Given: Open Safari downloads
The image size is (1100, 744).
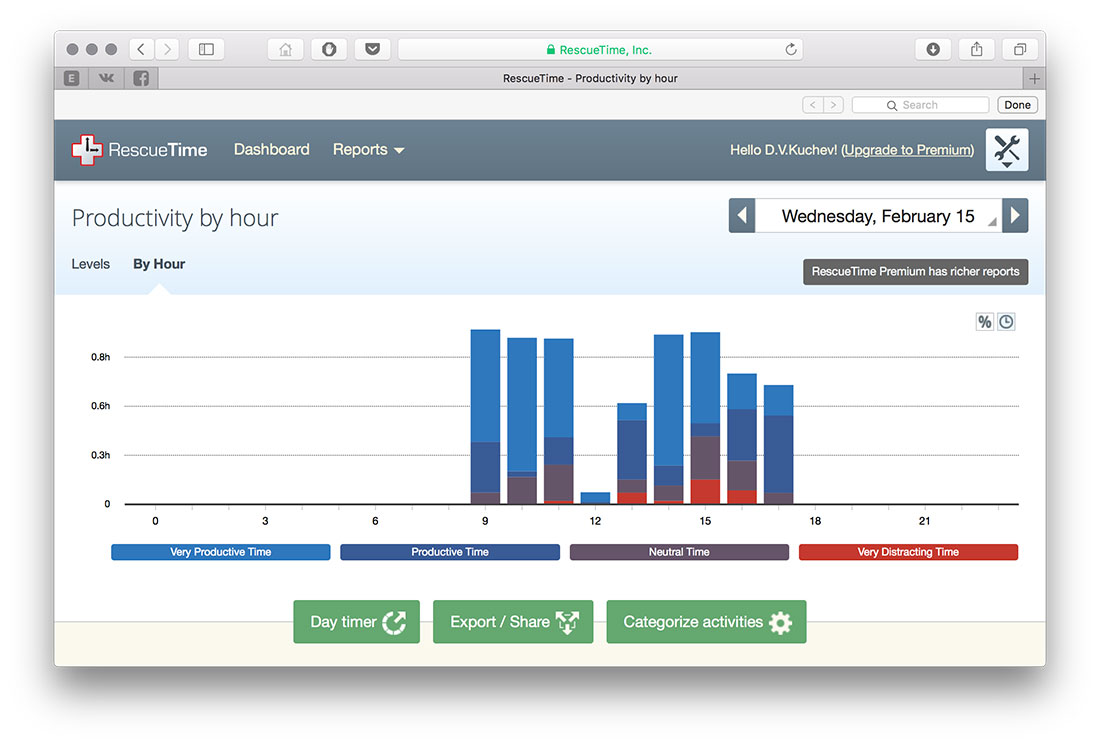Looking at the screenshot, I should tap(933, 49).
